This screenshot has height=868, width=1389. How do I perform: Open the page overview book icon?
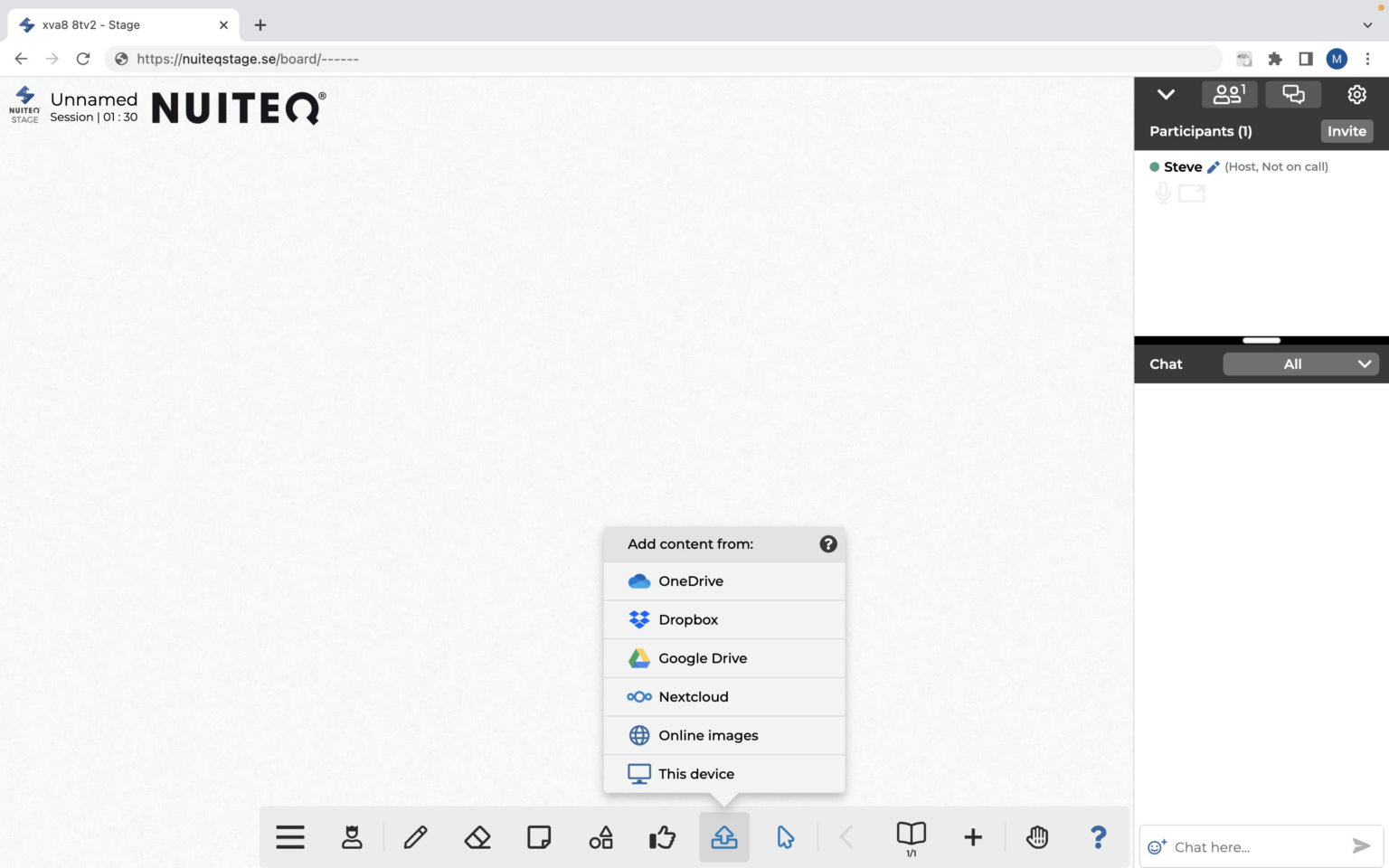coord(911,836)
